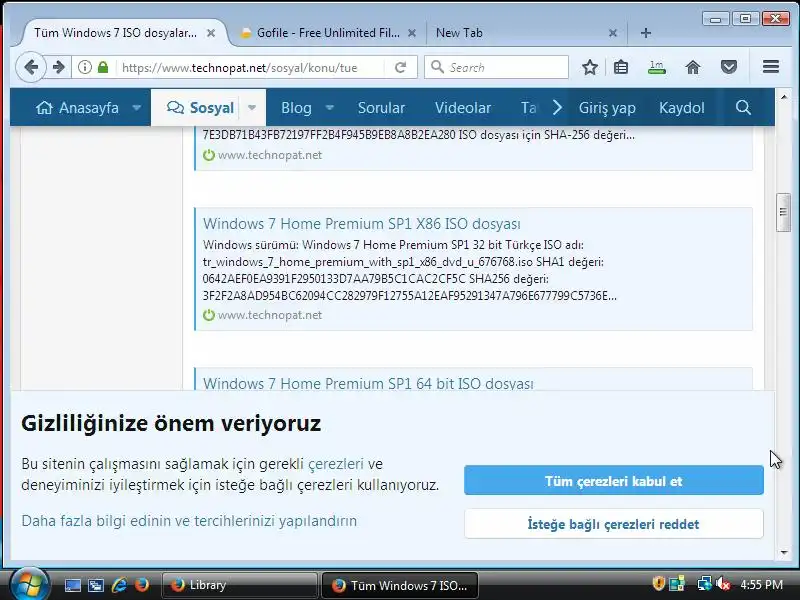
Task: Select the Tüm Windows 7 ISO dosyalar tab
Action: [115, 33]
